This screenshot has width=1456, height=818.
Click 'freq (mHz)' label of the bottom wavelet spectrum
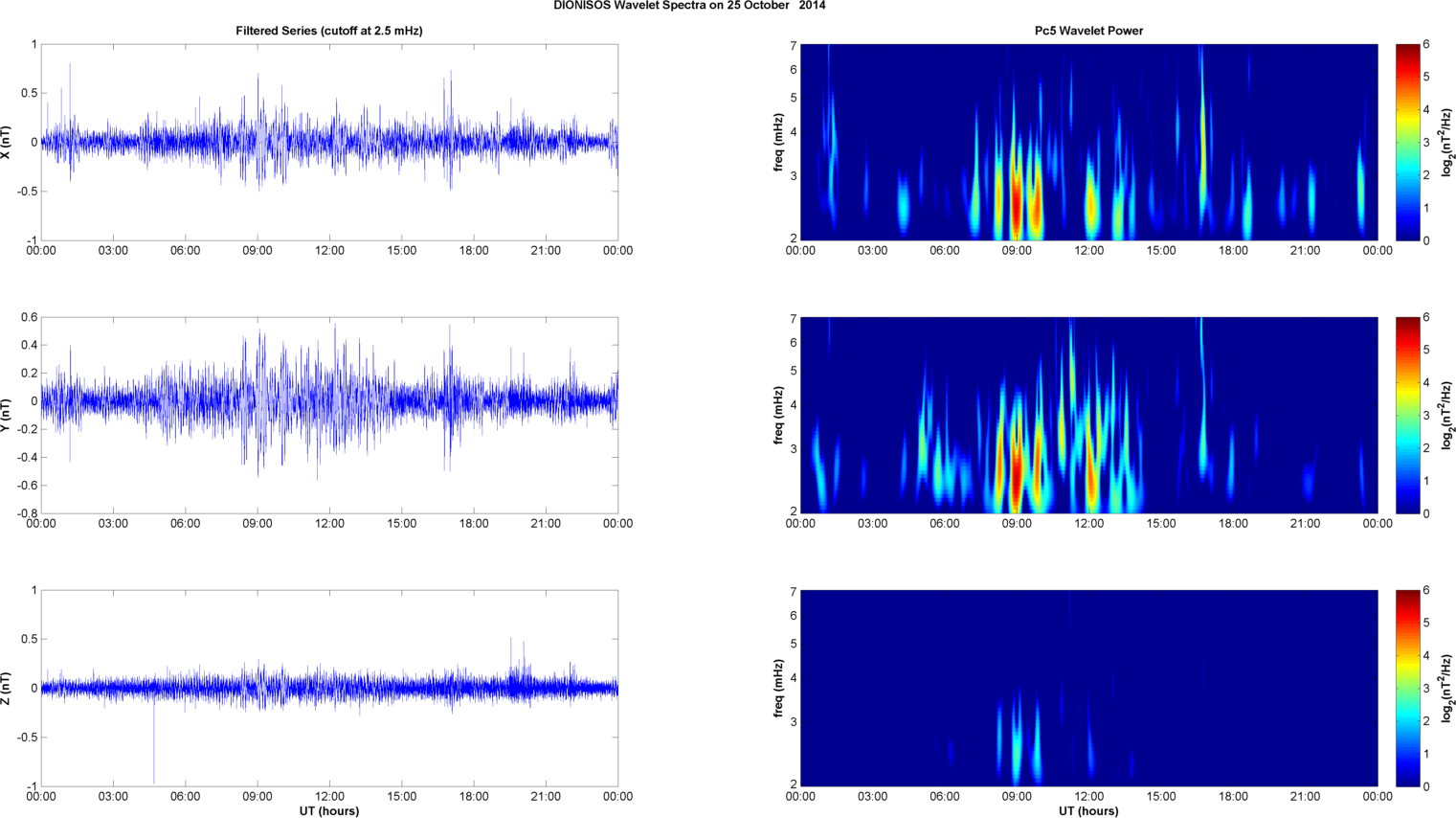tap(778, 688)
